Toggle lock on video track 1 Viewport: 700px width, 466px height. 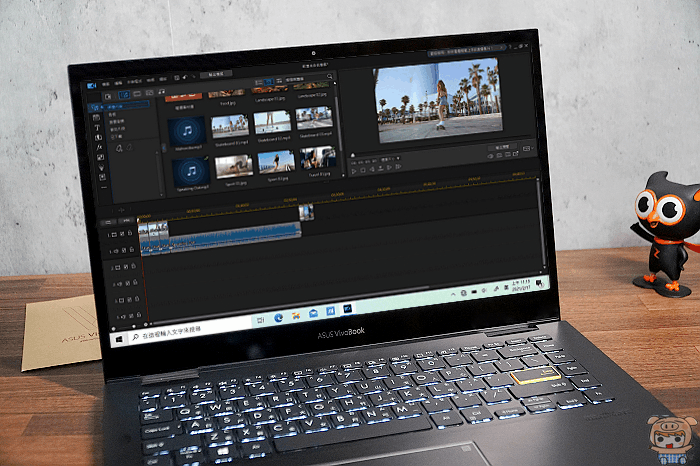(x=130, y=233)
